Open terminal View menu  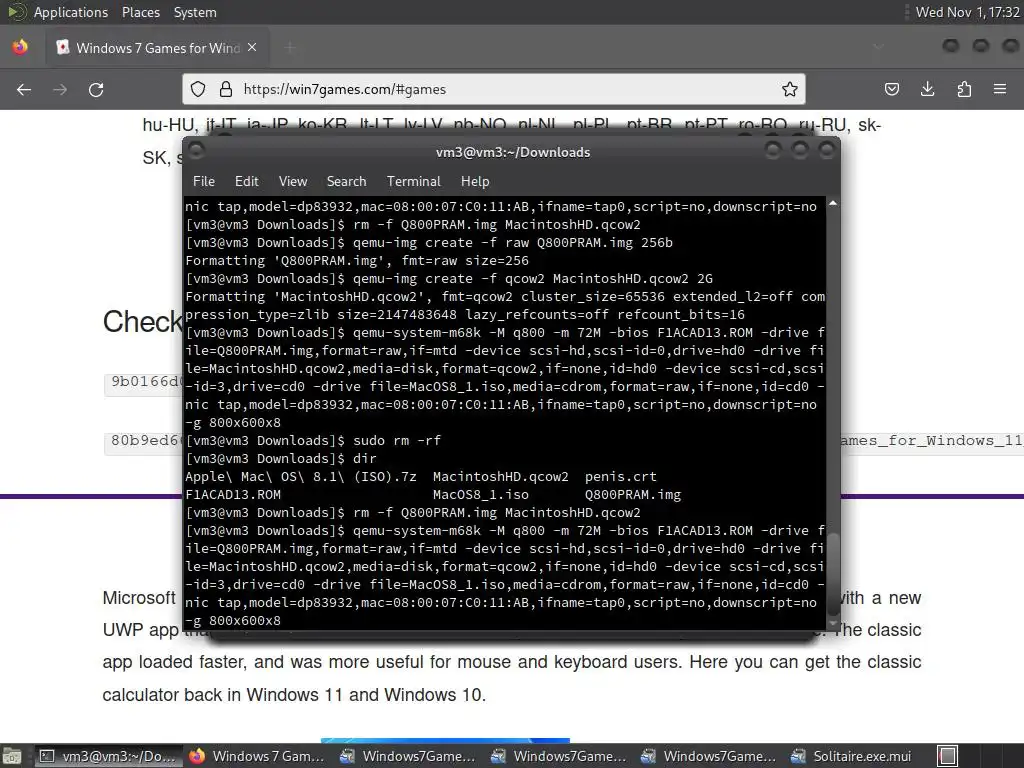click(x=293, y=182)
